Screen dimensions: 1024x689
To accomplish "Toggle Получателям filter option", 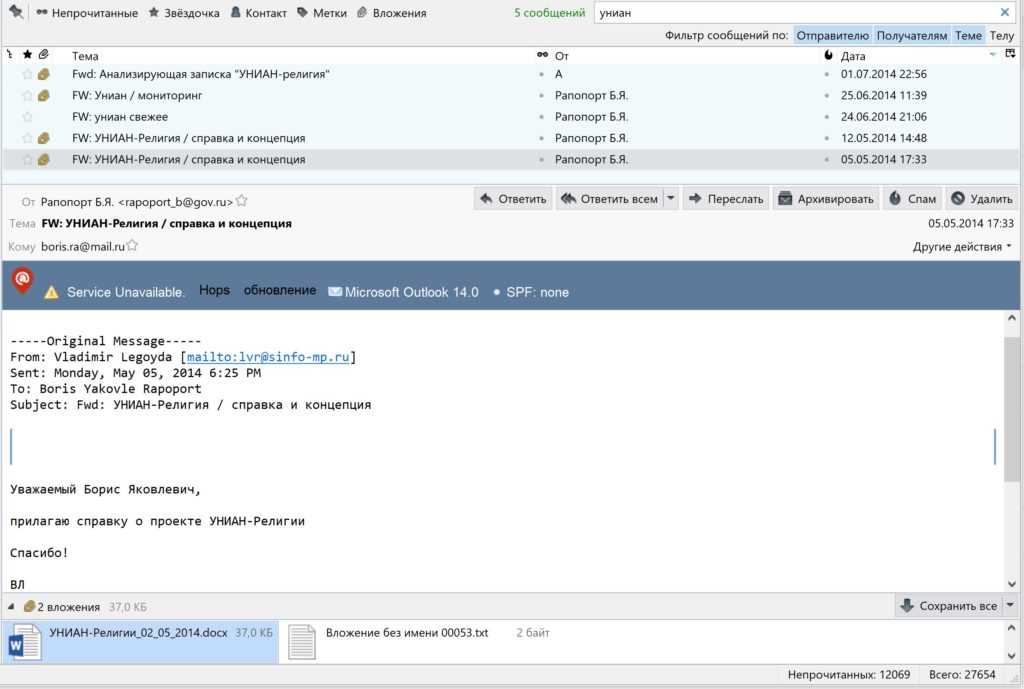I will click(x=912, y=35).
